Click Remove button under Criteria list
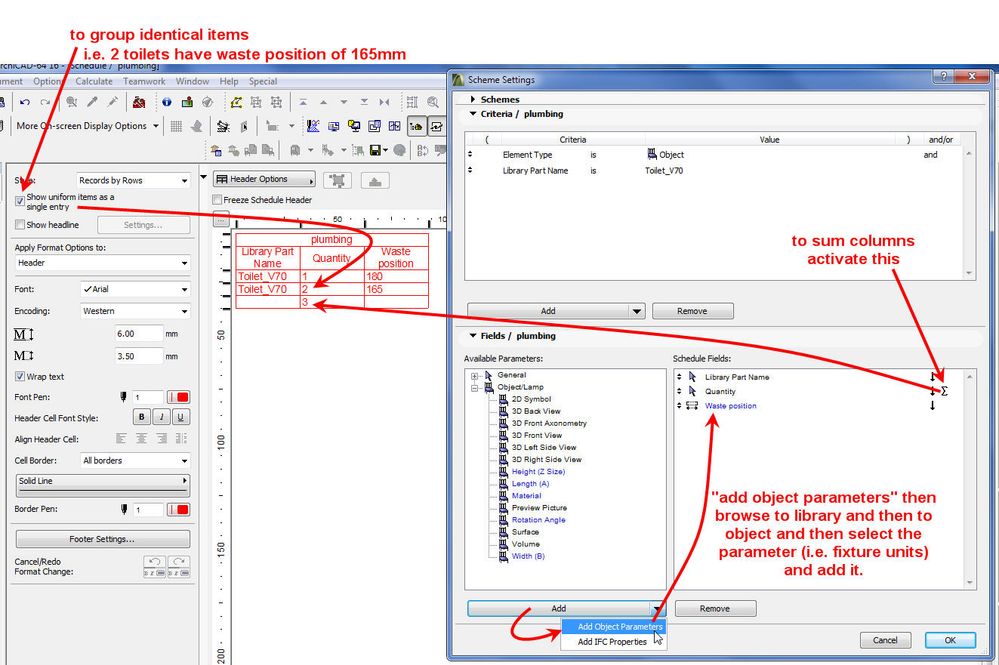 pyautogui.click(x=693, y=311)
